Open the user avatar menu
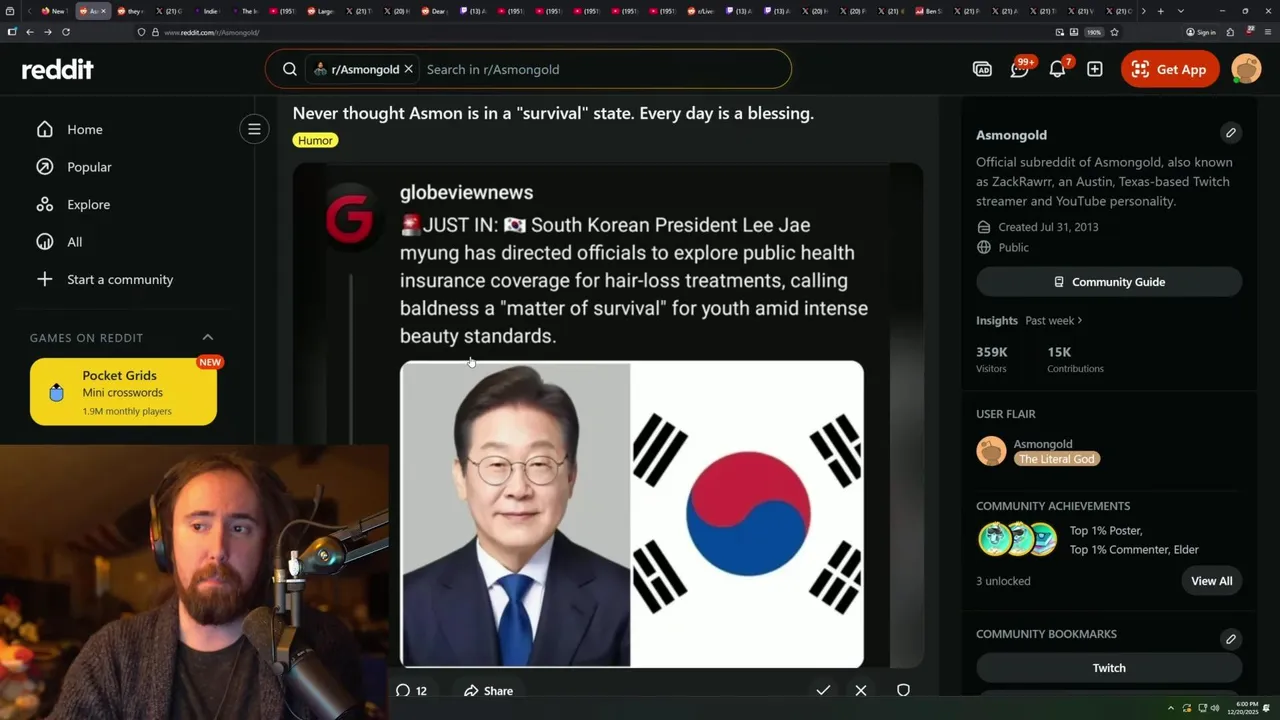 1246,69
